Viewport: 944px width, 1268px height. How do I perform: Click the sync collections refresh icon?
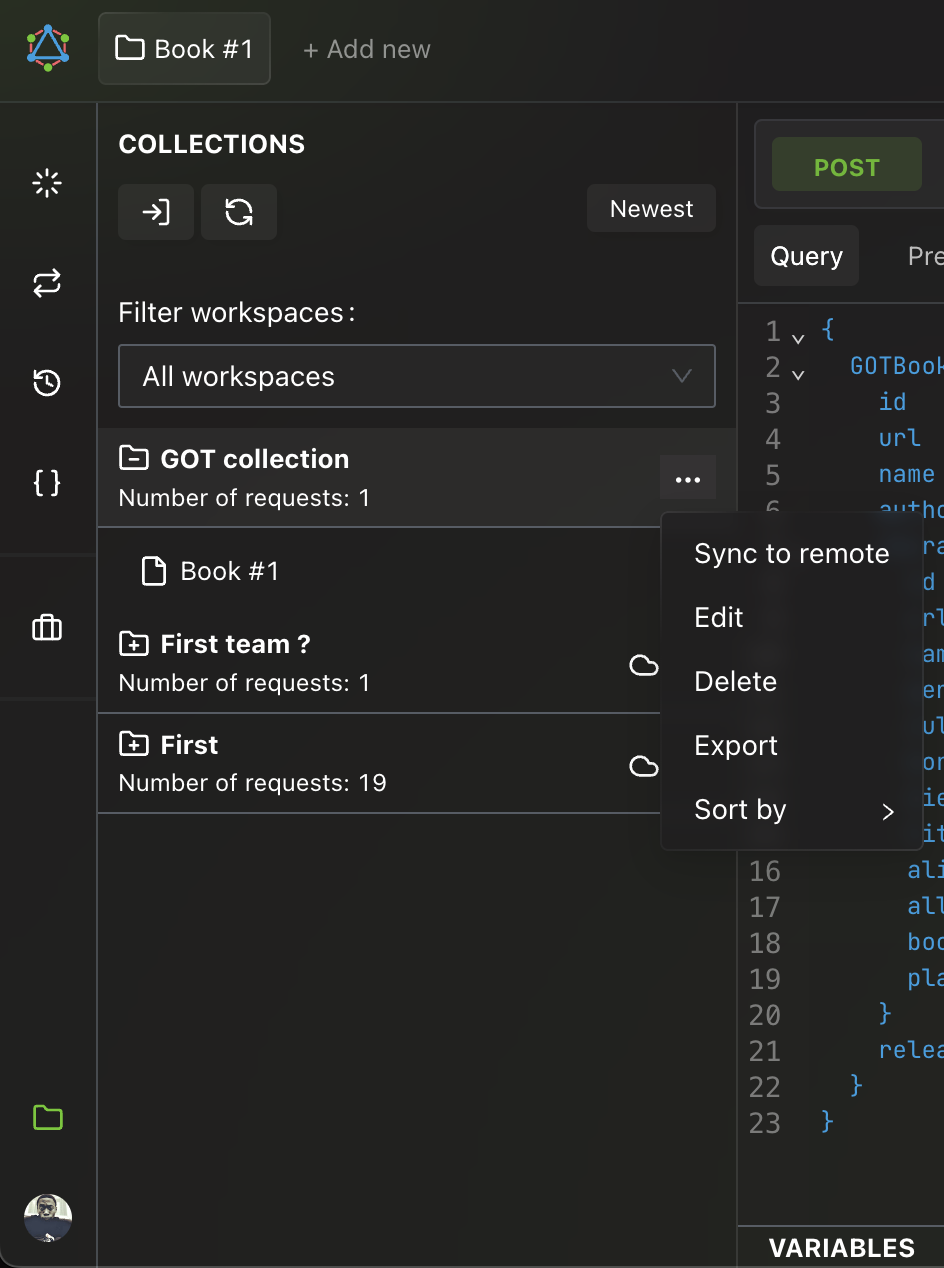coord(239,212)
